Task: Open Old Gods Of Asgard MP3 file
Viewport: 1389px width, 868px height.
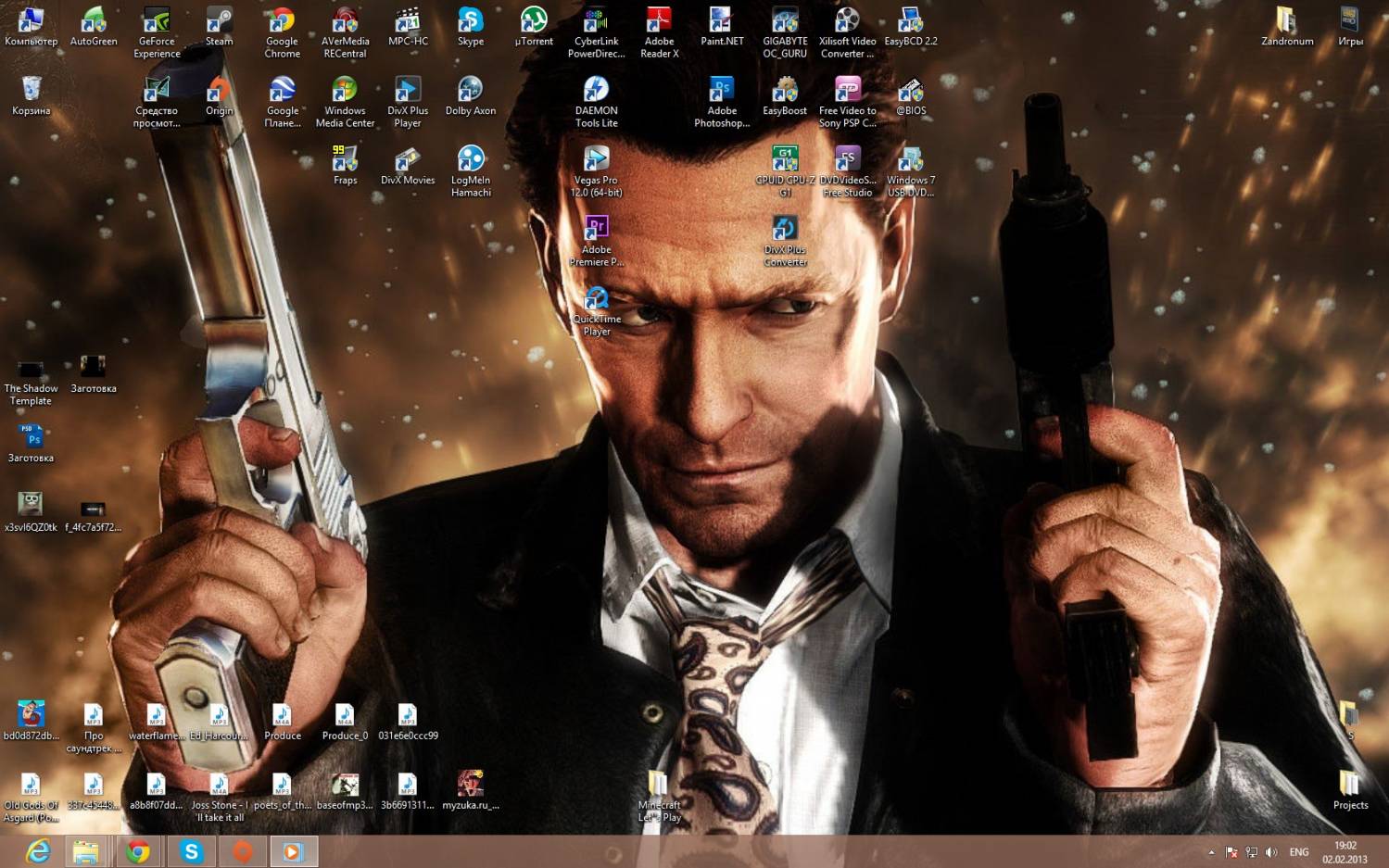Action: click(31, 796)
